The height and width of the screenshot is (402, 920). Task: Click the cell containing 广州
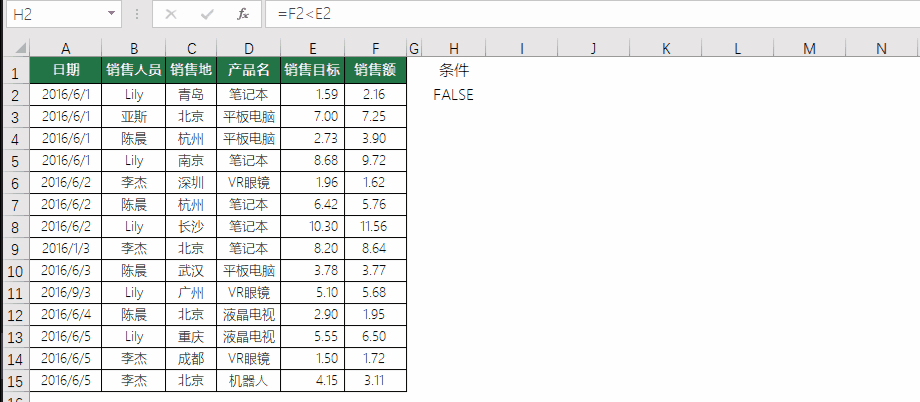point(191,293)
